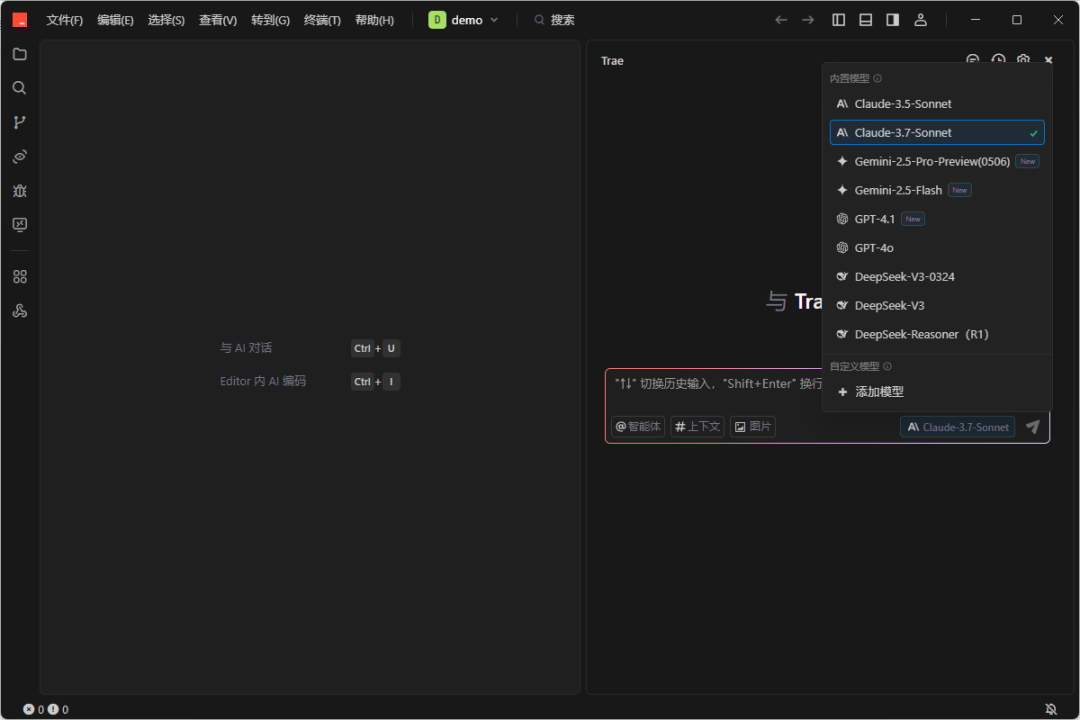
Task: Open the AI panel settings gear icon
Action: coord(1023,61)
